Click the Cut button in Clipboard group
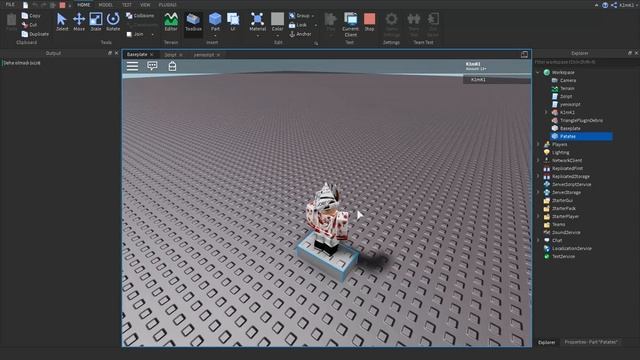The image size is (640, 360). (x=29, y=25)
